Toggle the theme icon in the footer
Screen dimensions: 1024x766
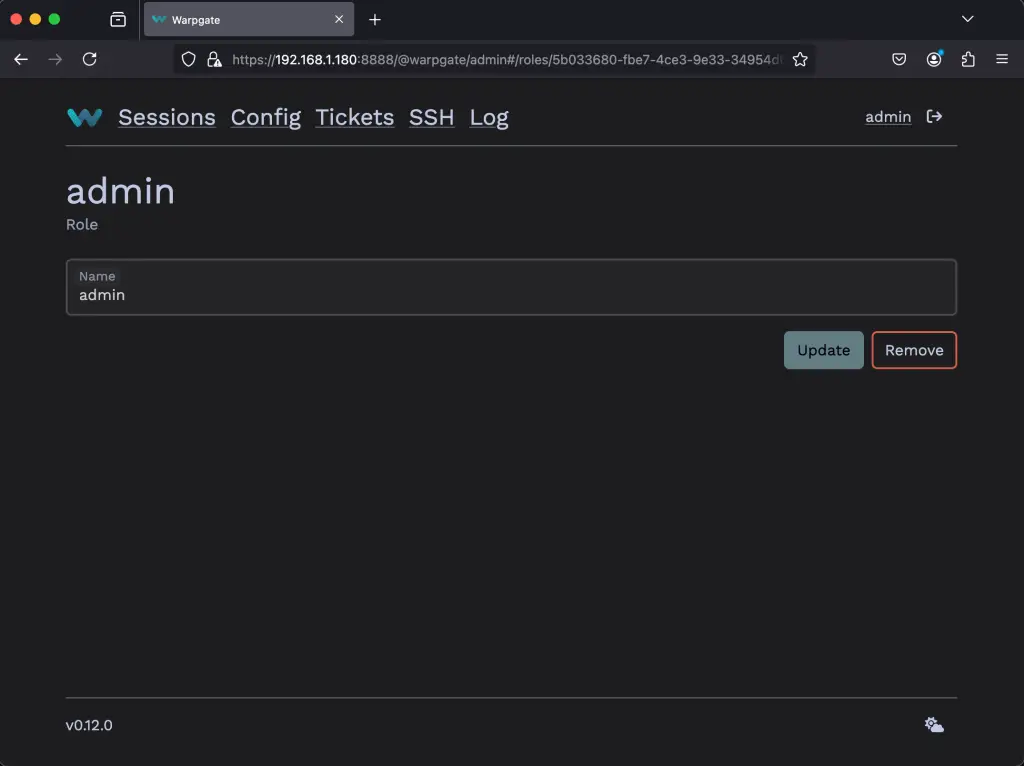[x=932, y=724]
